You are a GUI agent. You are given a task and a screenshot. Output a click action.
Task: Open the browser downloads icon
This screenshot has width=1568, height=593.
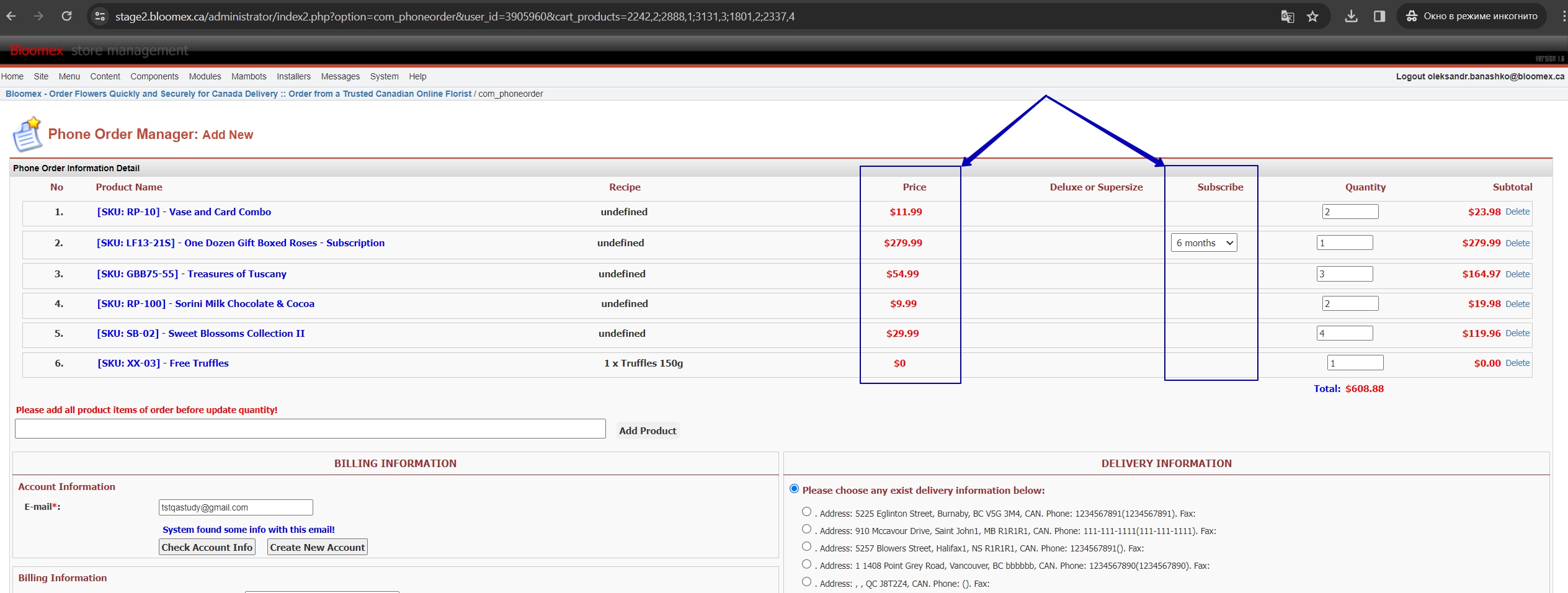click(1352, 16)
